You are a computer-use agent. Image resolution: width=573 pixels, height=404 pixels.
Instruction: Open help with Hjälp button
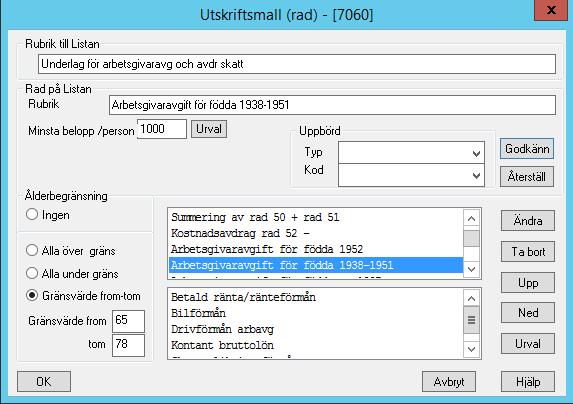(x=528, y=382)
